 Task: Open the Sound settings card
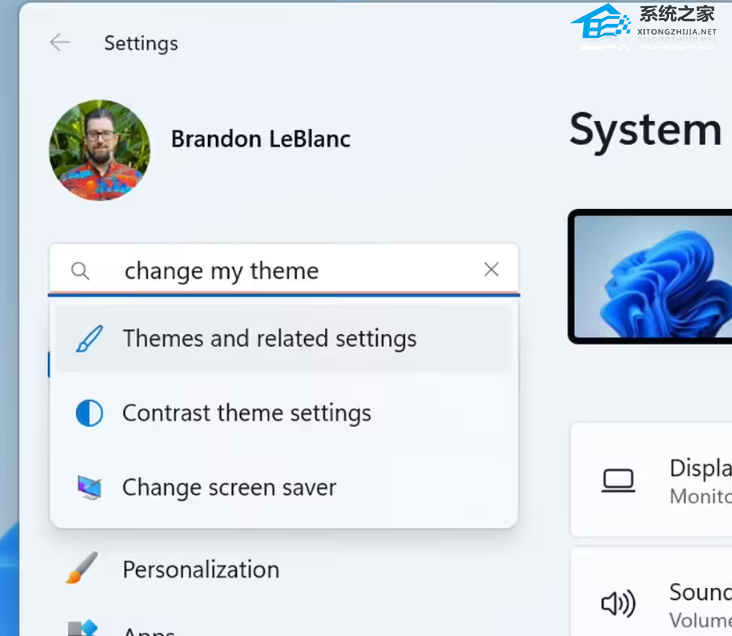(651, 592)
